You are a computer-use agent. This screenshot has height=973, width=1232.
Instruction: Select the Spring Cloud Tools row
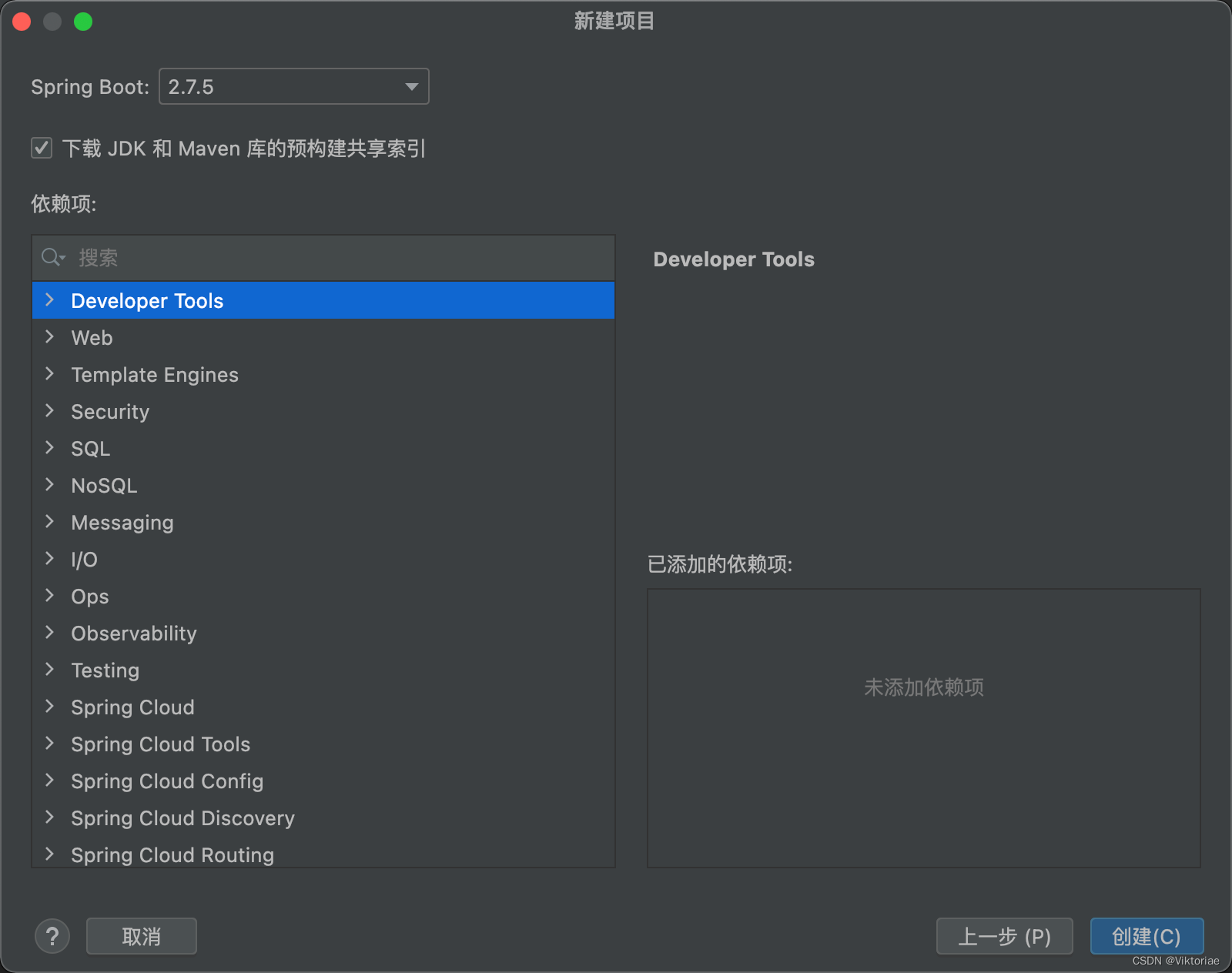(323, 744)
